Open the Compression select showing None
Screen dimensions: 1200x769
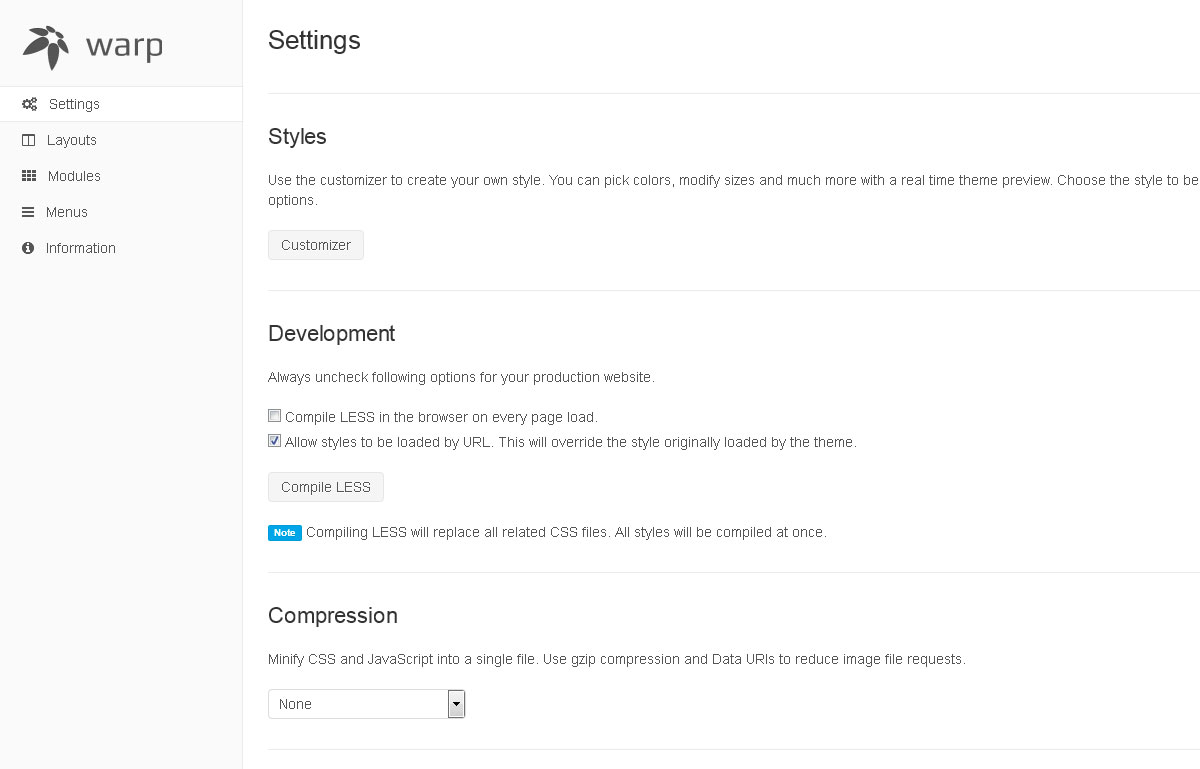[357, 704]
